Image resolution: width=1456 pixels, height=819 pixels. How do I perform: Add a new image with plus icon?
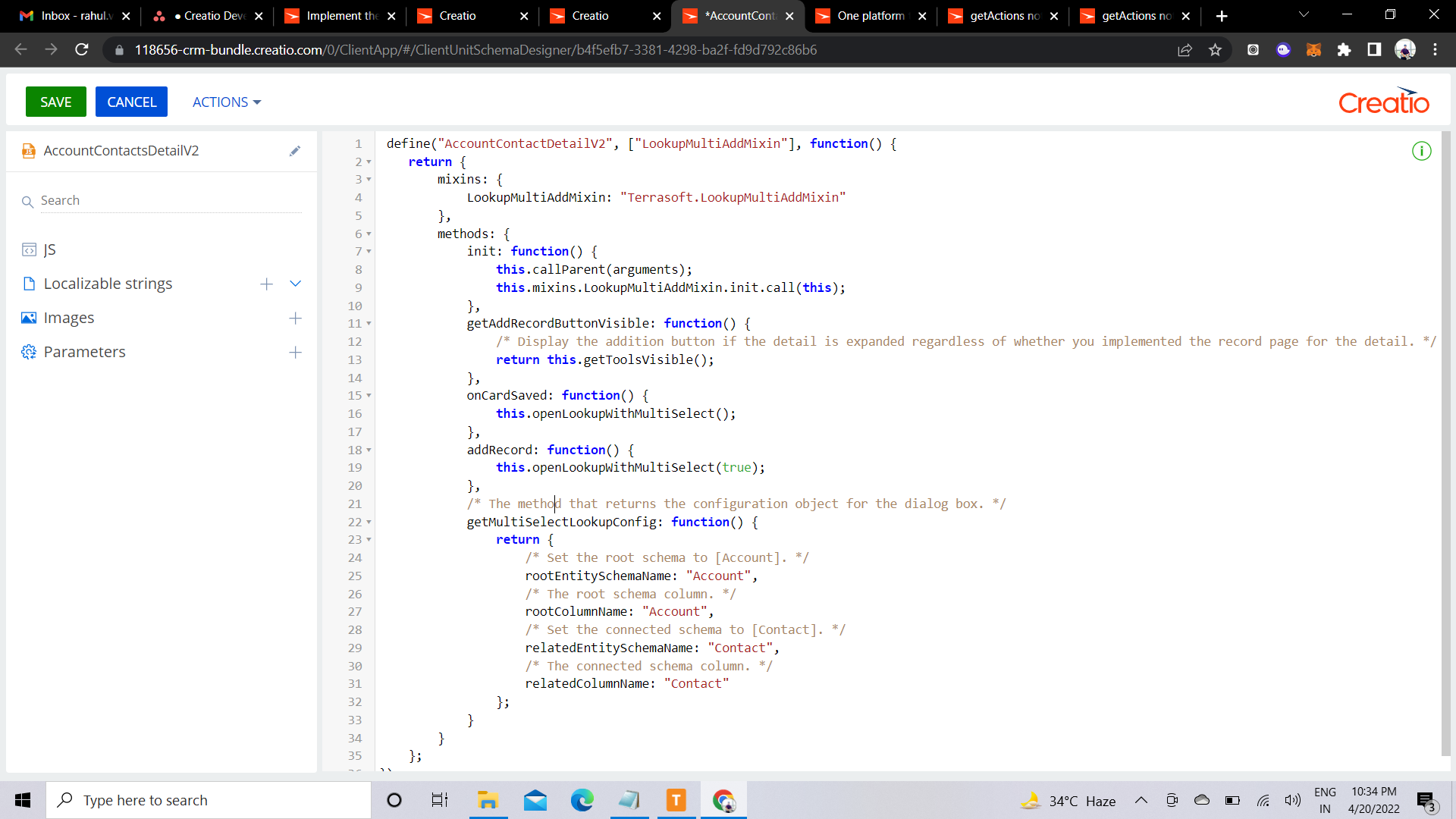tap(296, 318)
